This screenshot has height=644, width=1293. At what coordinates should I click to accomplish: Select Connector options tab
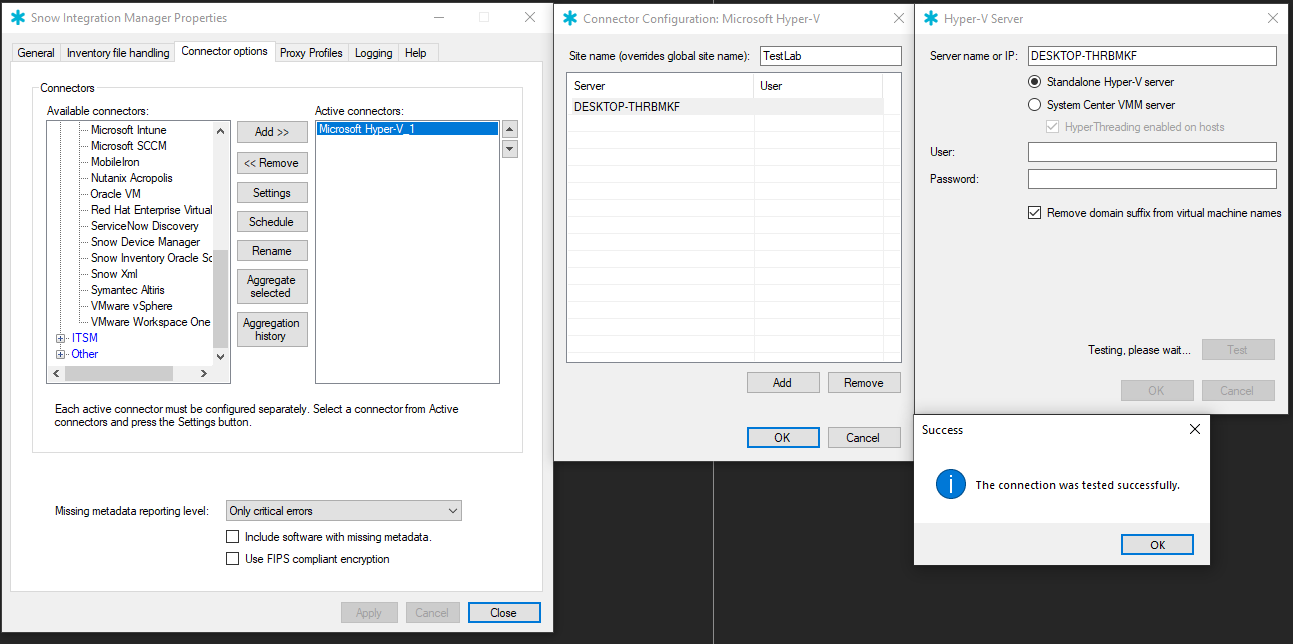(x=224, y=51)
